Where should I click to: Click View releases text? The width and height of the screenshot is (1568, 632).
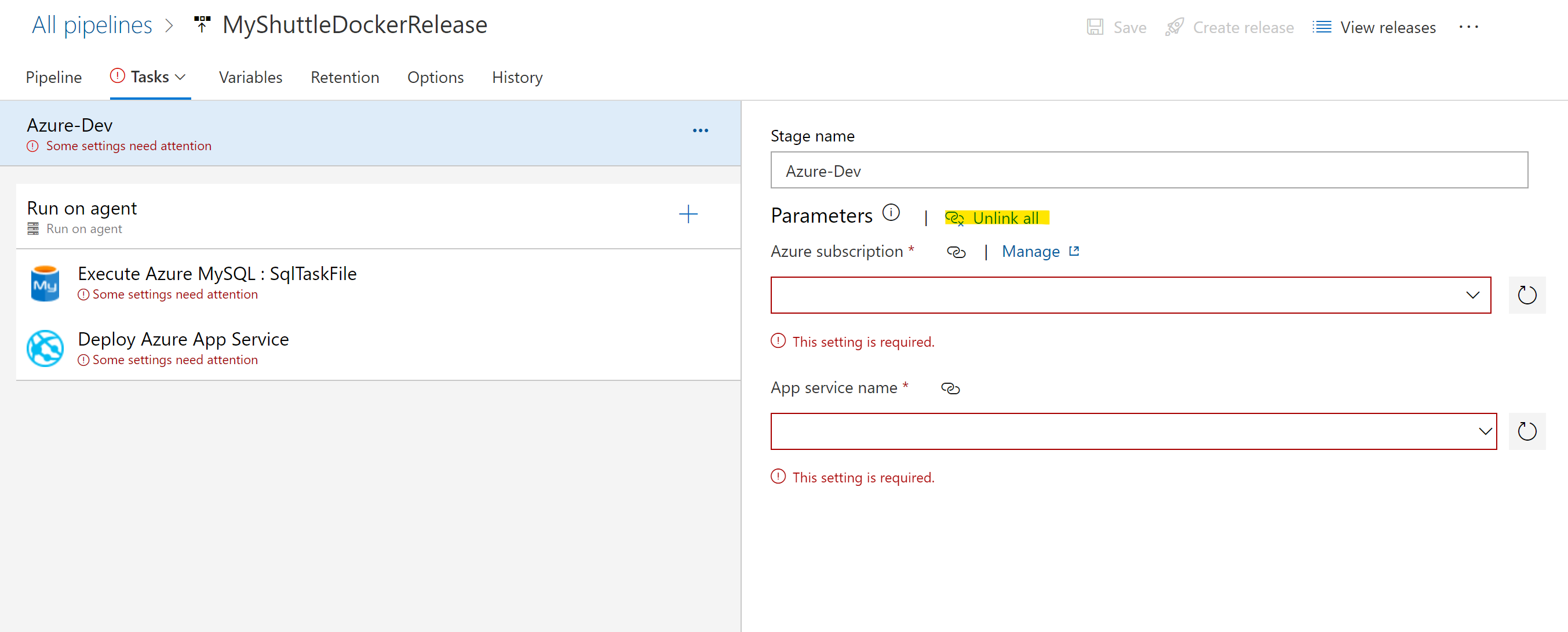[1388, 27]
